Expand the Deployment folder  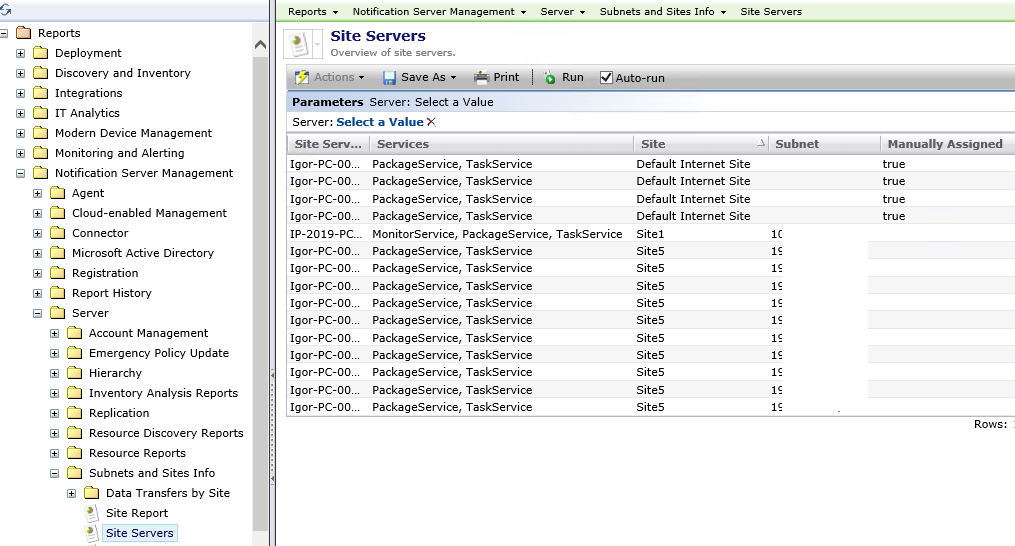click(20, 53)
